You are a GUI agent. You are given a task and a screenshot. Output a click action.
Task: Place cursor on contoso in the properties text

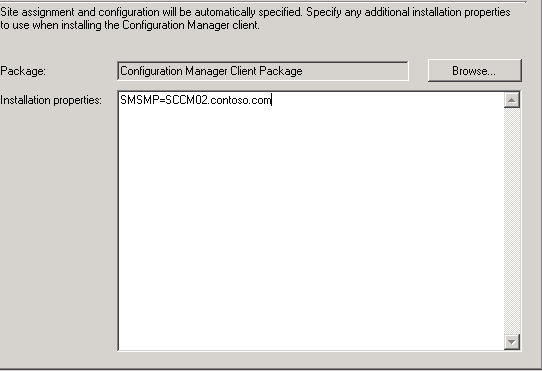229,100
